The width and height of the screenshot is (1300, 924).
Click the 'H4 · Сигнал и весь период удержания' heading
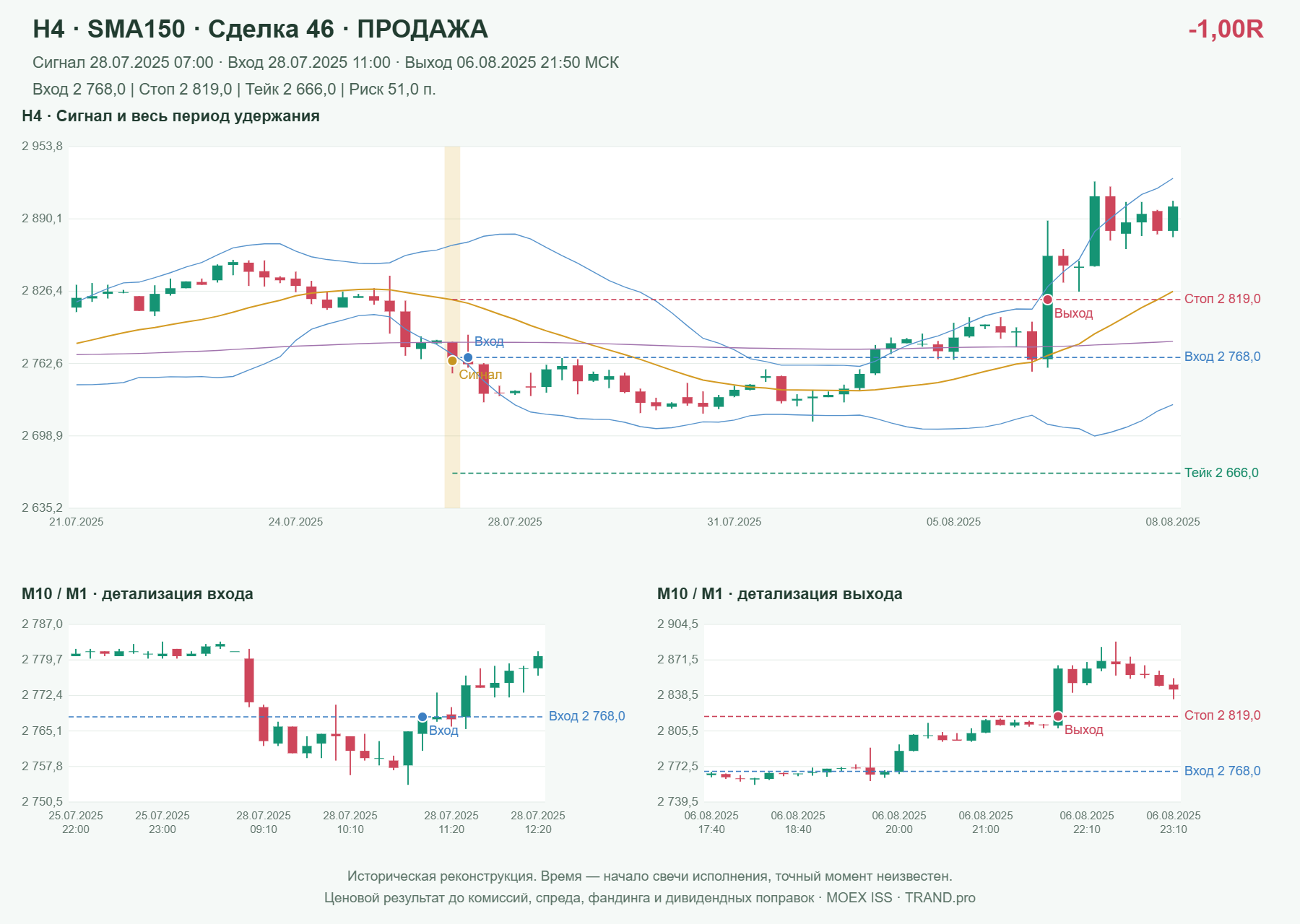(170, 116)
